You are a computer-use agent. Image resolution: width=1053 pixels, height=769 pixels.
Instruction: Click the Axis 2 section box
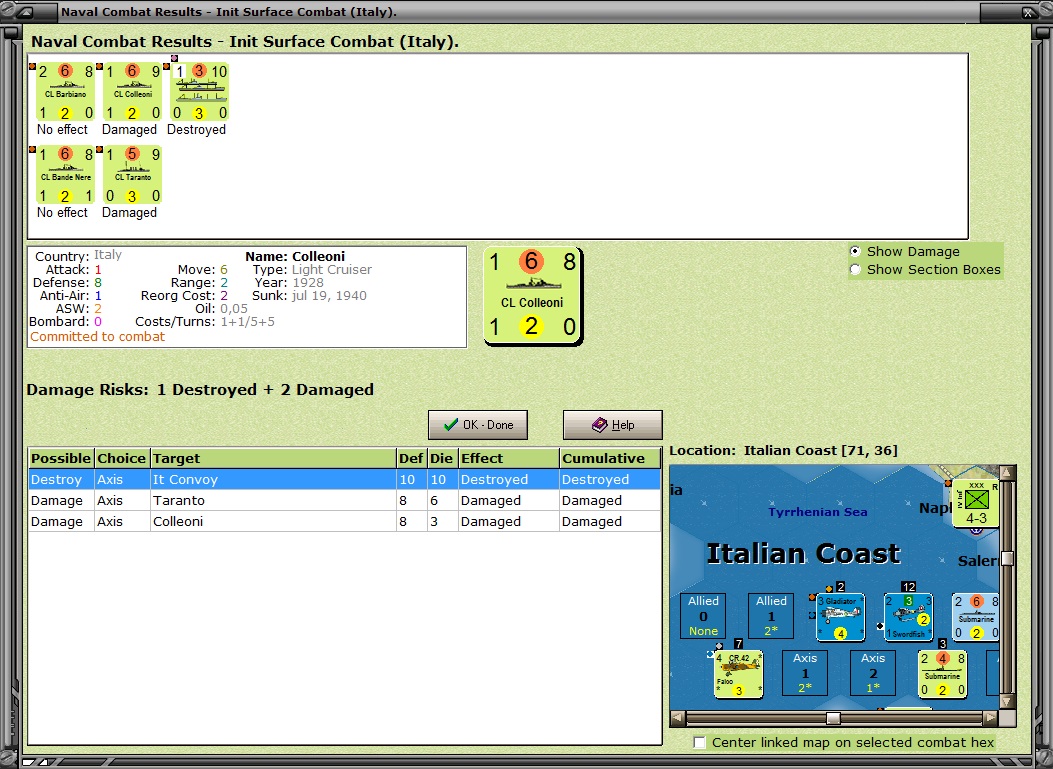tap(872, 673)
